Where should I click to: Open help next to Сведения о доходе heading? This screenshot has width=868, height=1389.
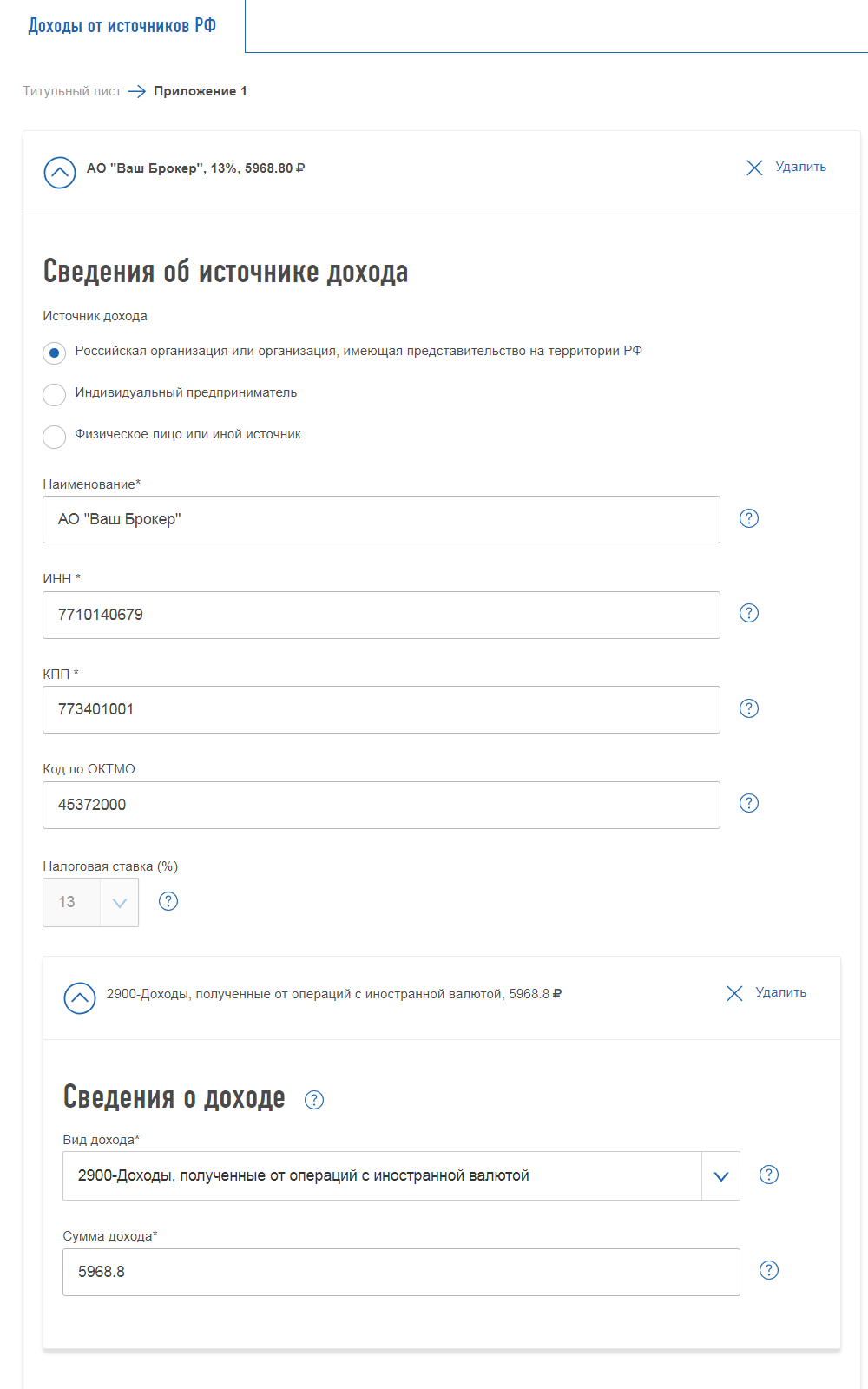point(314,1100)
